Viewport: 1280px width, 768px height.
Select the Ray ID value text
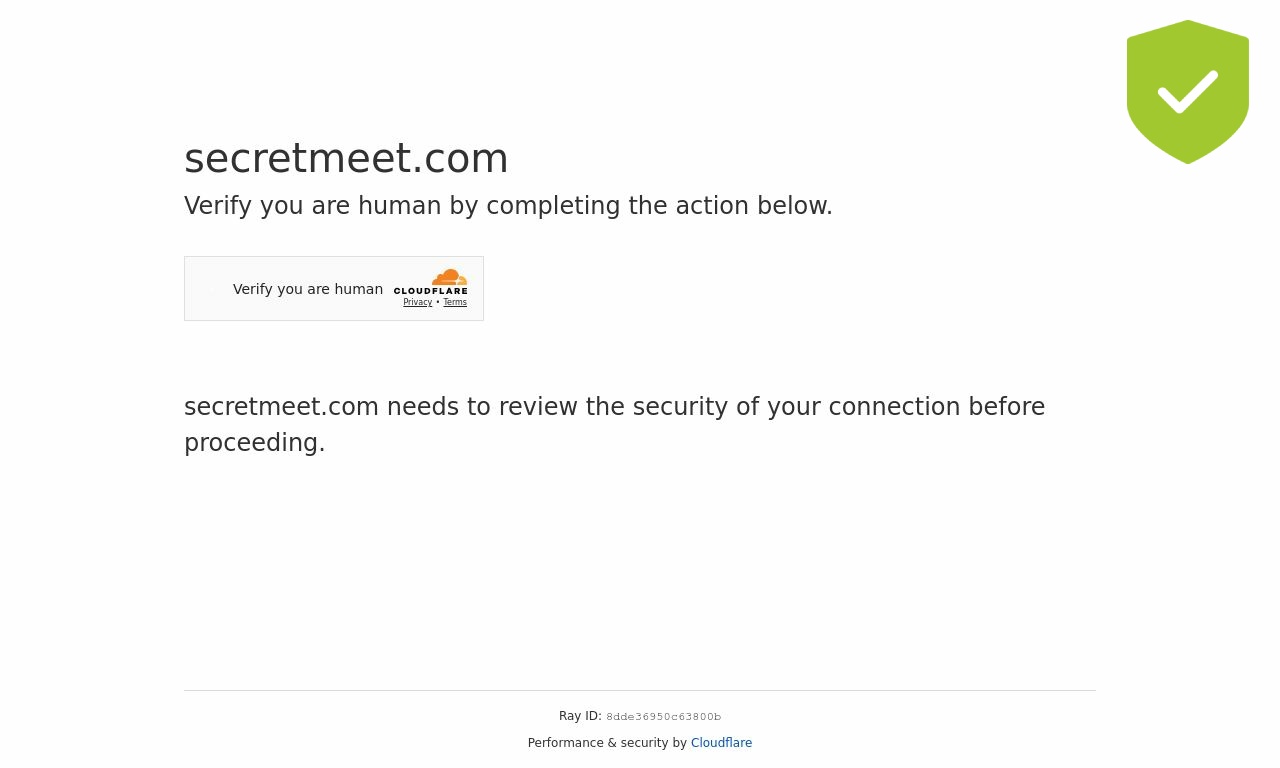(x=663, y=717)
